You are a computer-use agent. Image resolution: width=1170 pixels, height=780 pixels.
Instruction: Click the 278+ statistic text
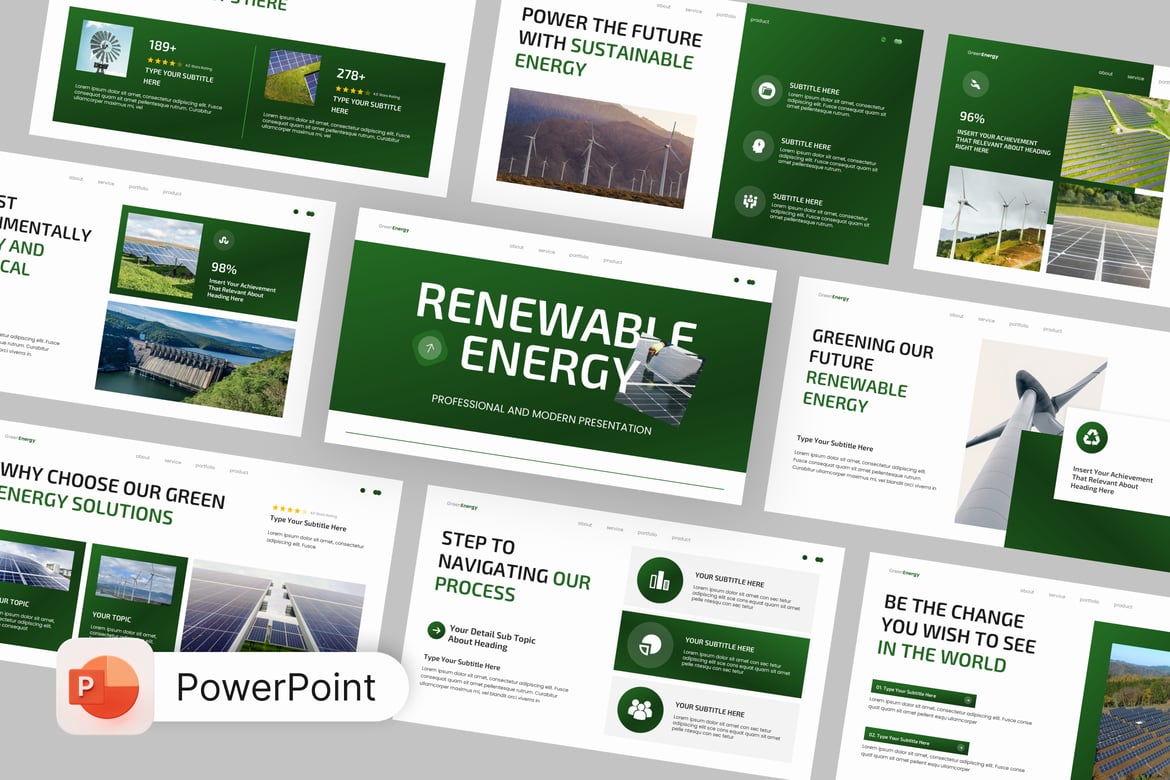coord(351,75)
